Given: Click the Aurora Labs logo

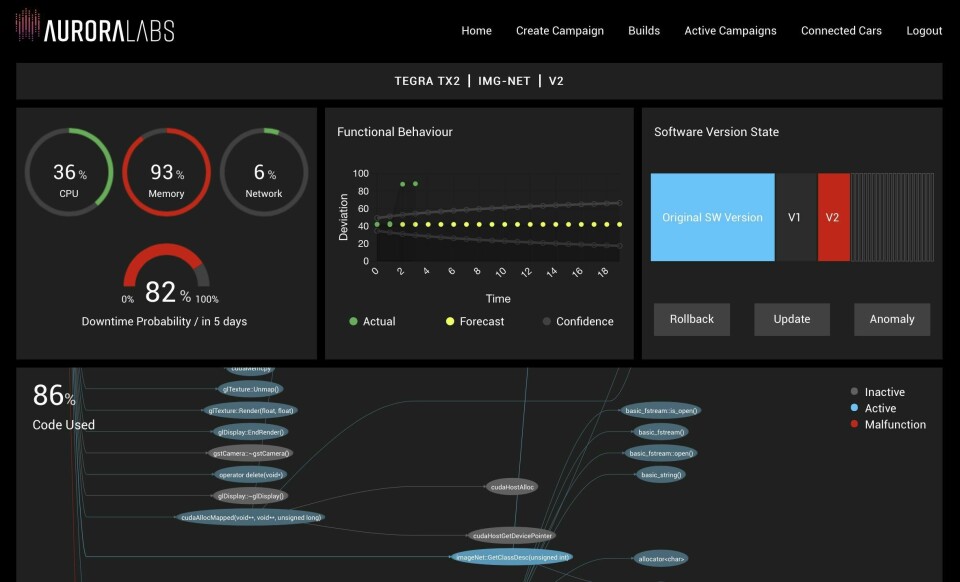Looking at the screenshot, I should pos(95,30).
